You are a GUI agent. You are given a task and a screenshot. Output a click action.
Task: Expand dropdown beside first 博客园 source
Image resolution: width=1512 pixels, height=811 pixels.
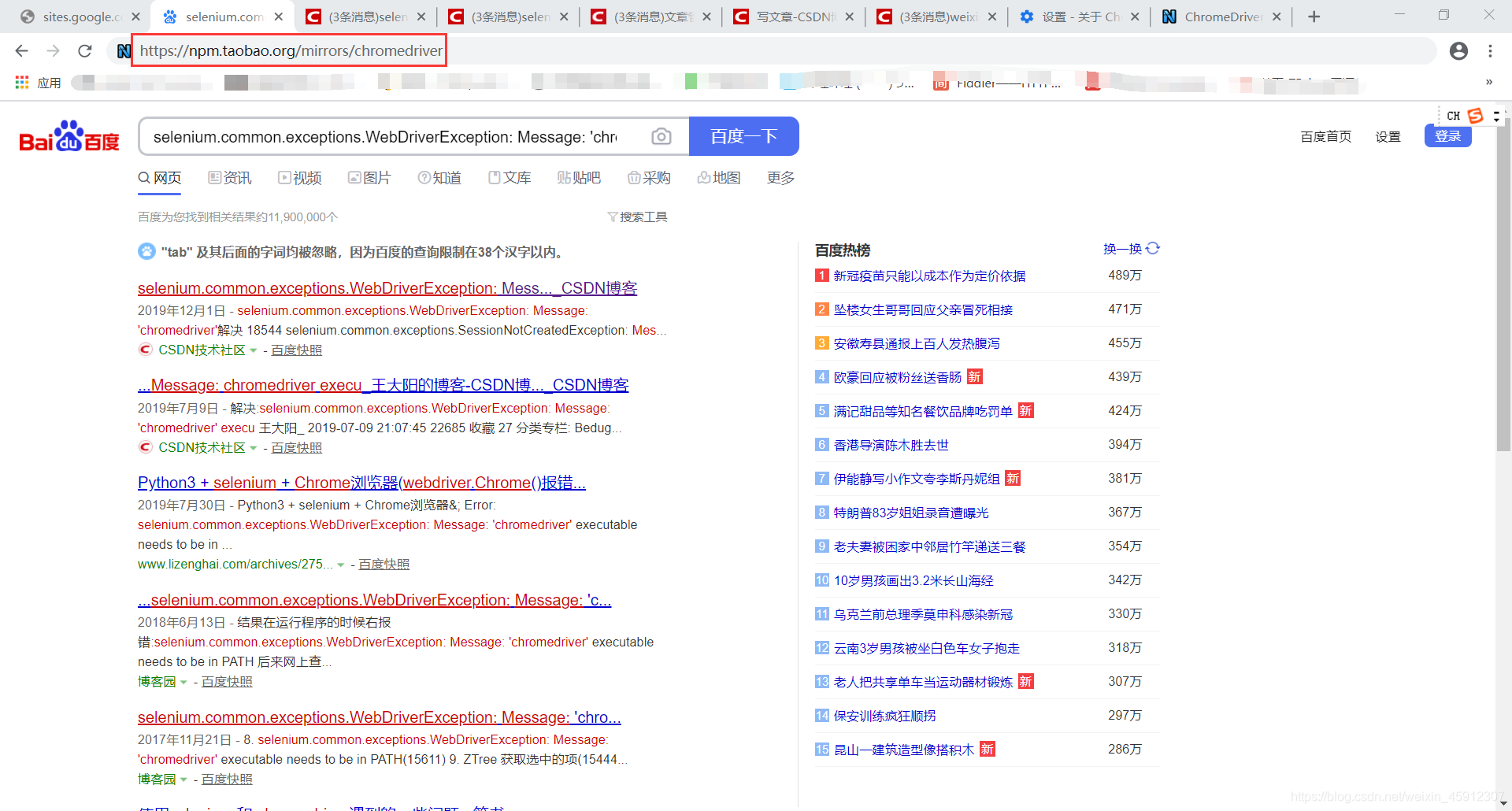183,682
